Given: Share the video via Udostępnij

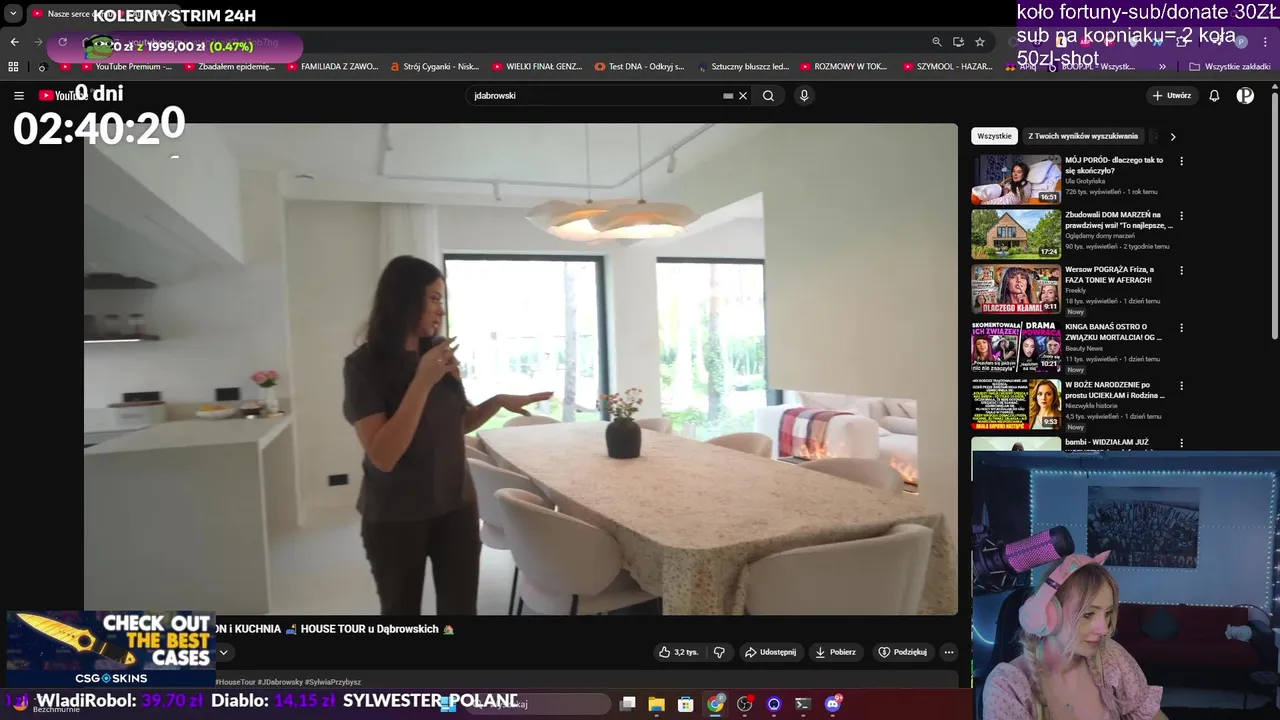Looking at the screenshot, I should [x=770, y=652].
